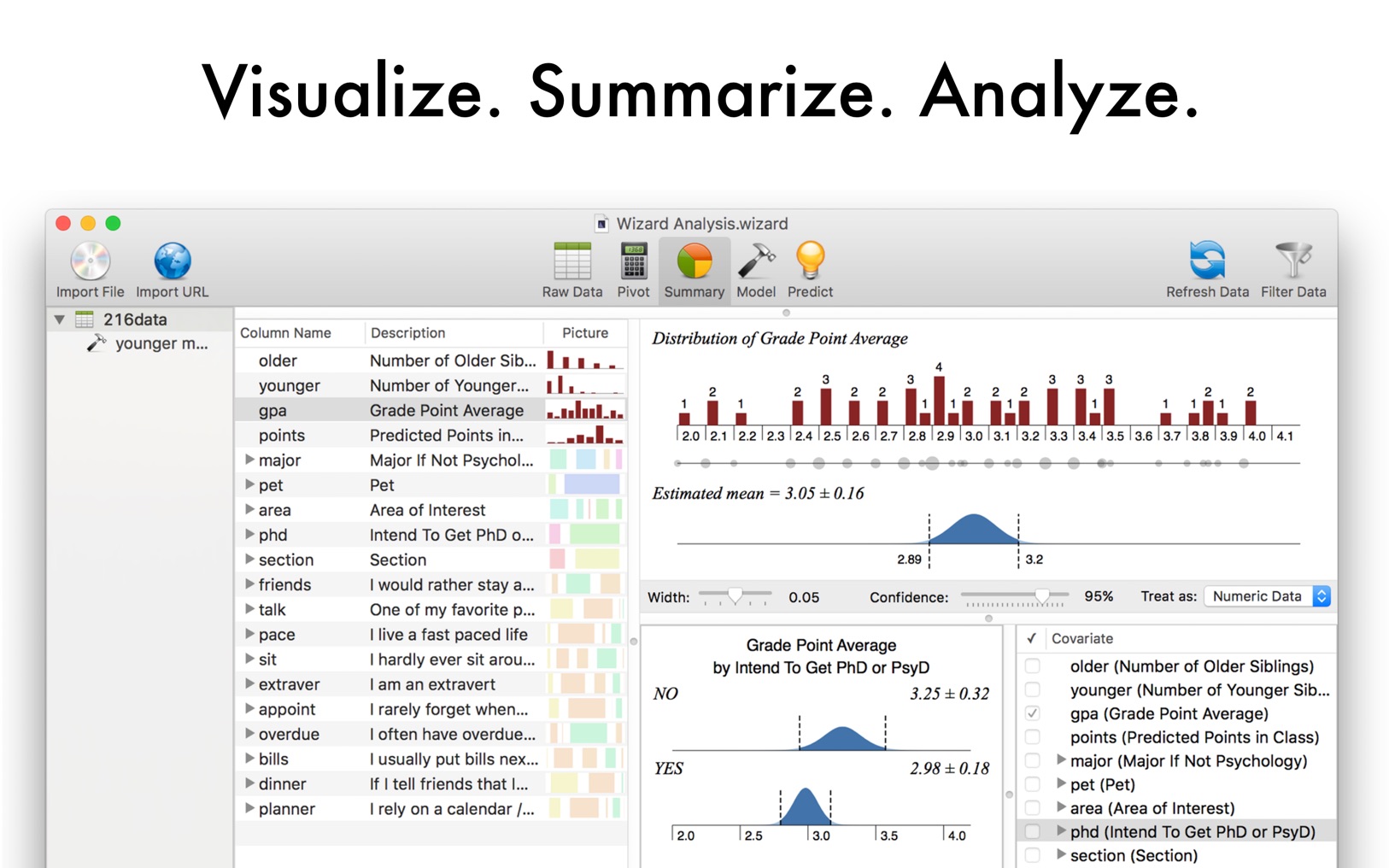Toggle the gpa (Grade Point Average) covariate checkbox
Image resolution: width=1389 pixels, height=868 pixels.
(1032, 713)
